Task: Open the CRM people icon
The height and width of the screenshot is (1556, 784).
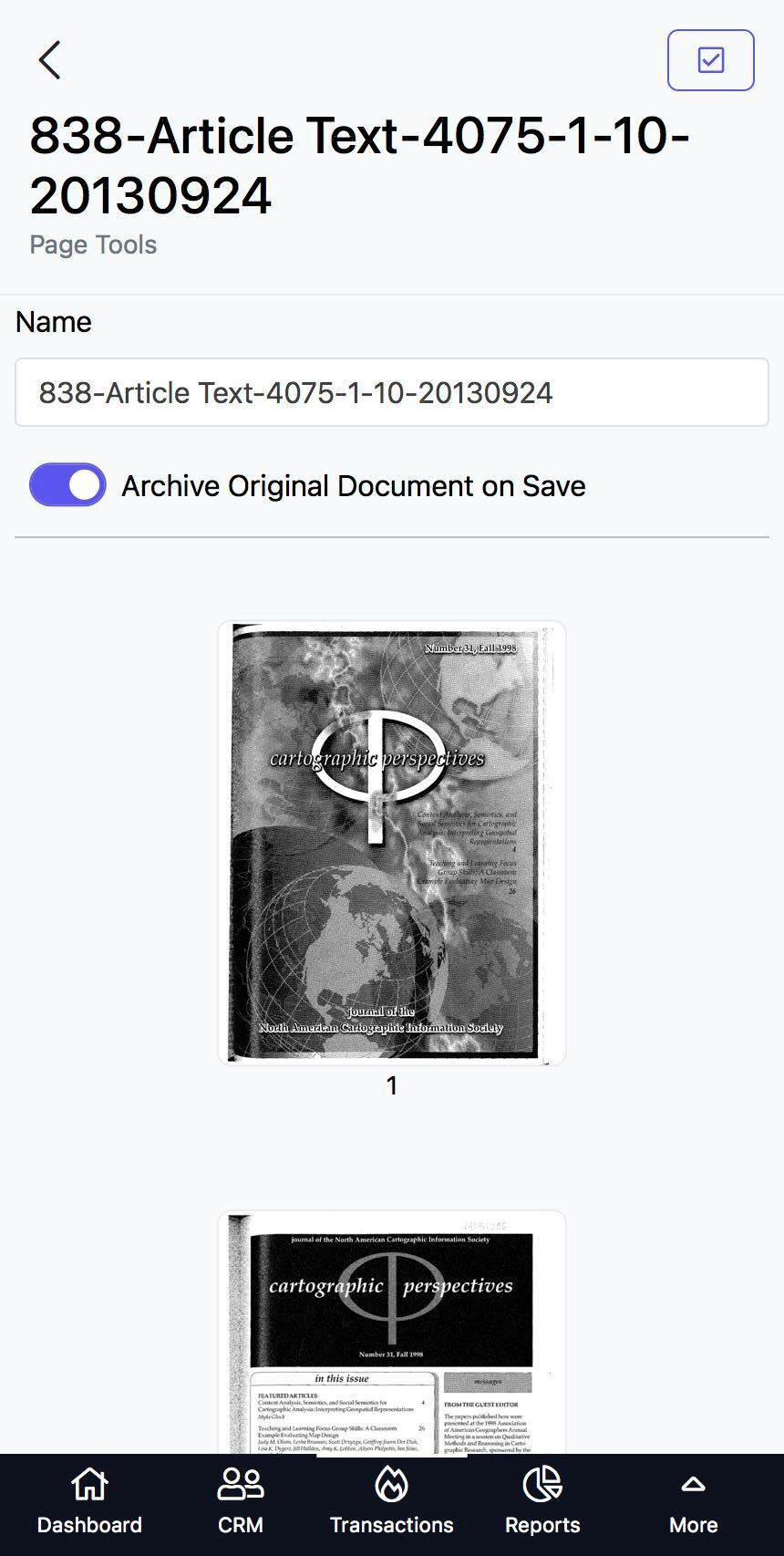Action: pyautogui.click(x=241, y=1484)
